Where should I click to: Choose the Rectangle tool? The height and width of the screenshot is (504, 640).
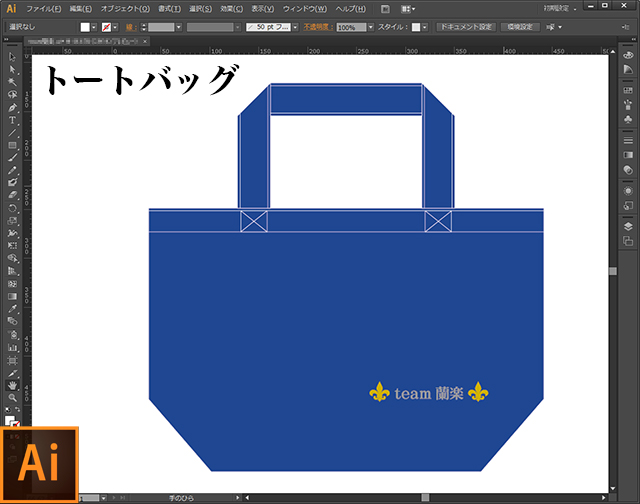click(x=12, y=145)
